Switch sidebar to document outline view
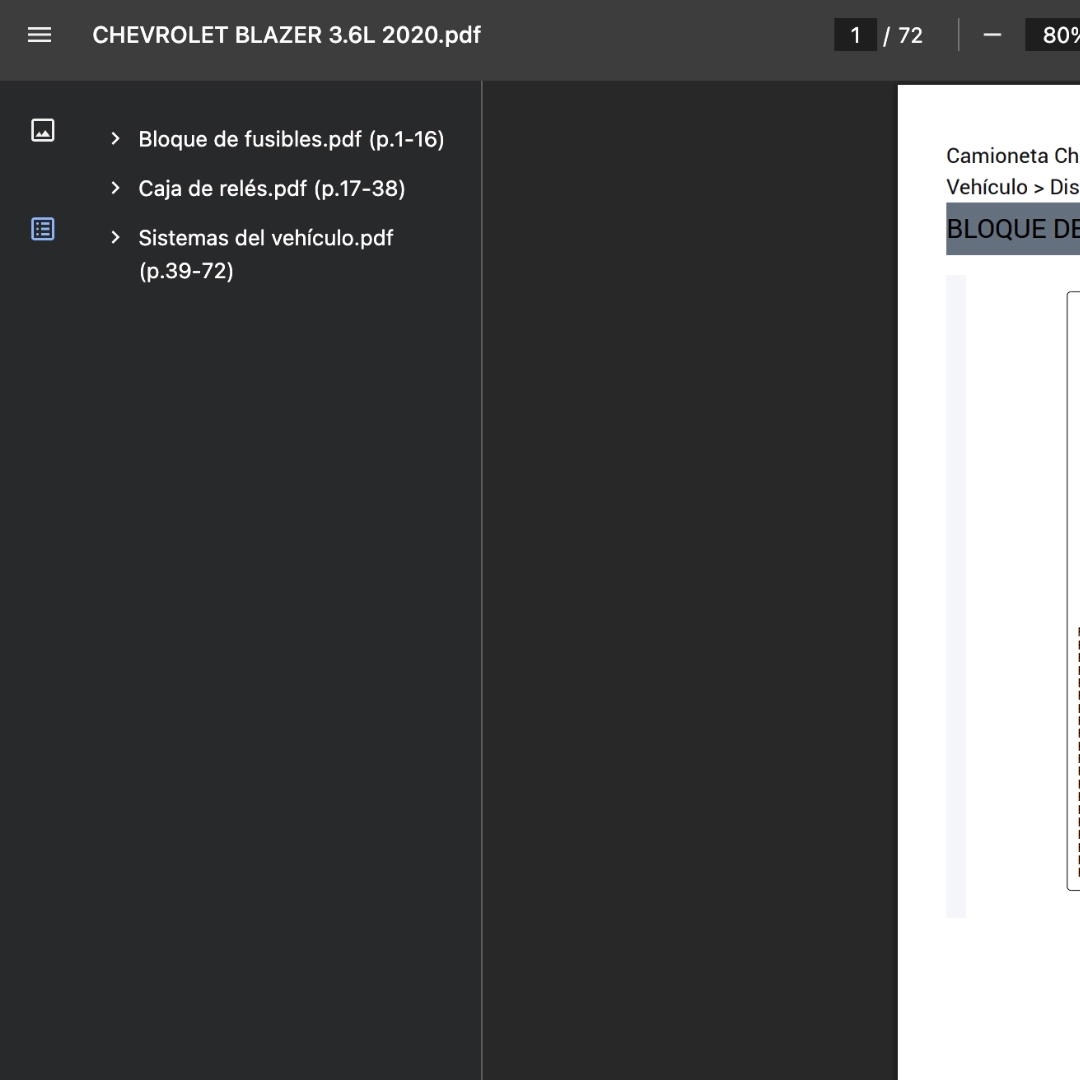 pyautogui.click(x=43, y=229)
